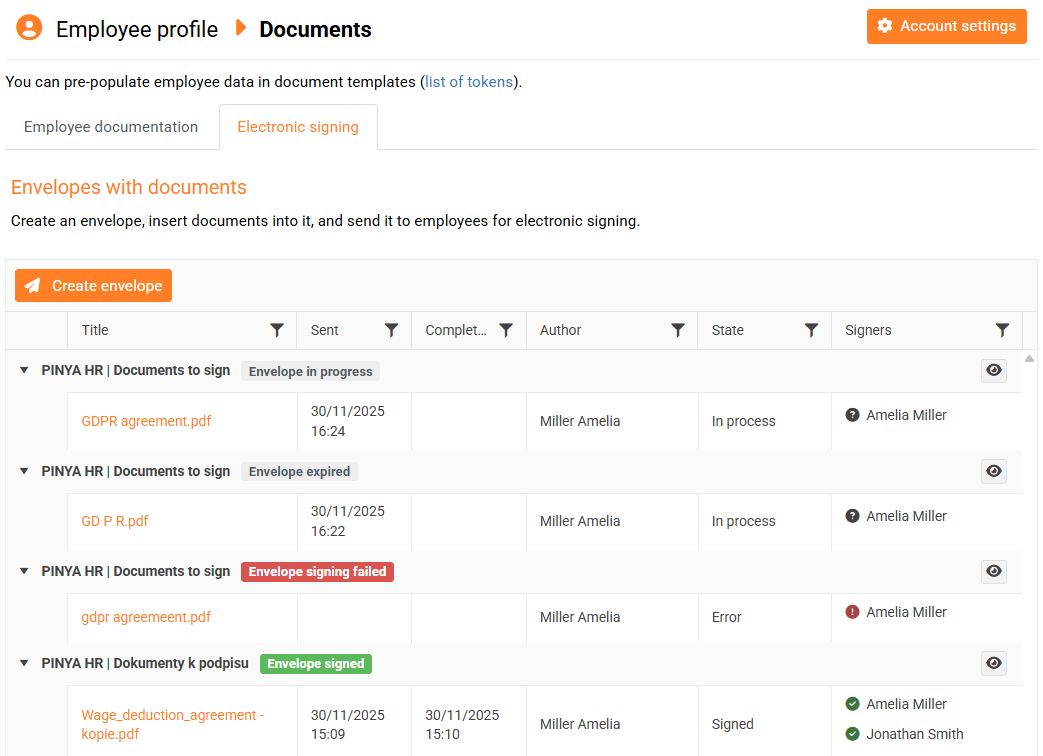Viewport: 1043px width, 756px height.
Task: Filter envelopes by State
Action: tap(812, 330)
